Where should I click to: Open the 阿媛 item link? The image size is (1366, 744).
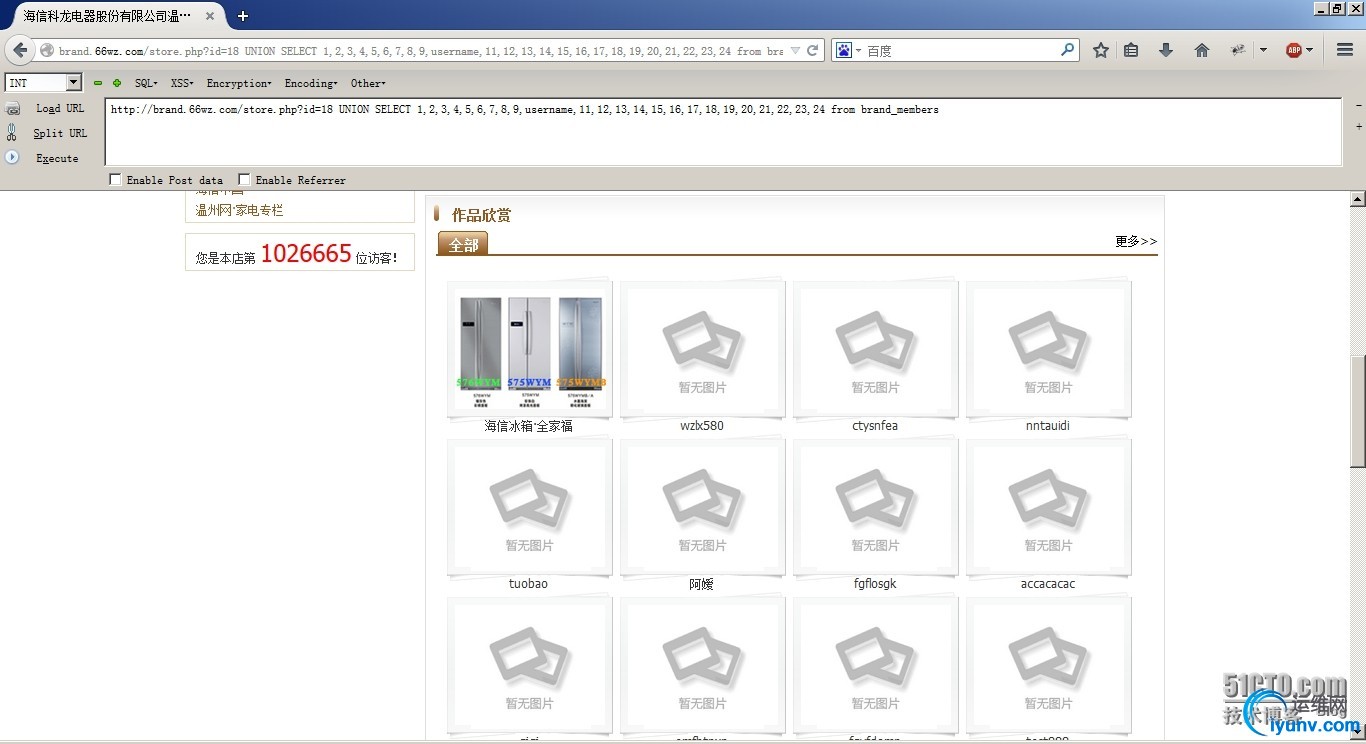(702, 584)
